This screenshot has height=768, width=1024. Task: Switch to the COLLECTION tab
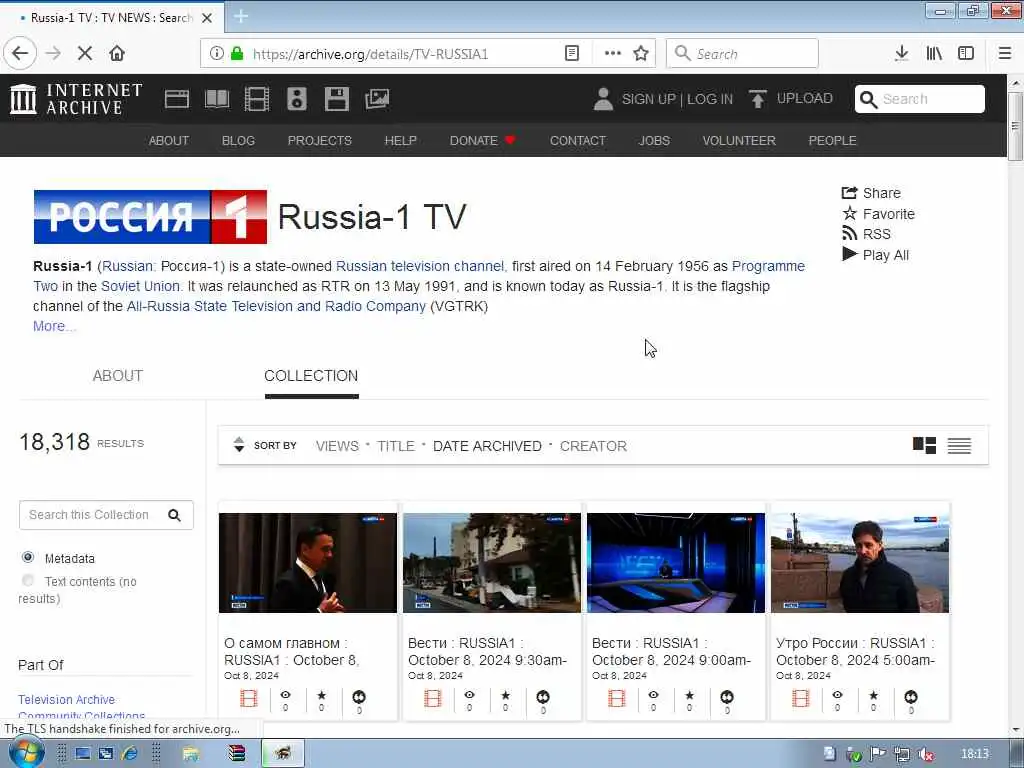[311, 376]
